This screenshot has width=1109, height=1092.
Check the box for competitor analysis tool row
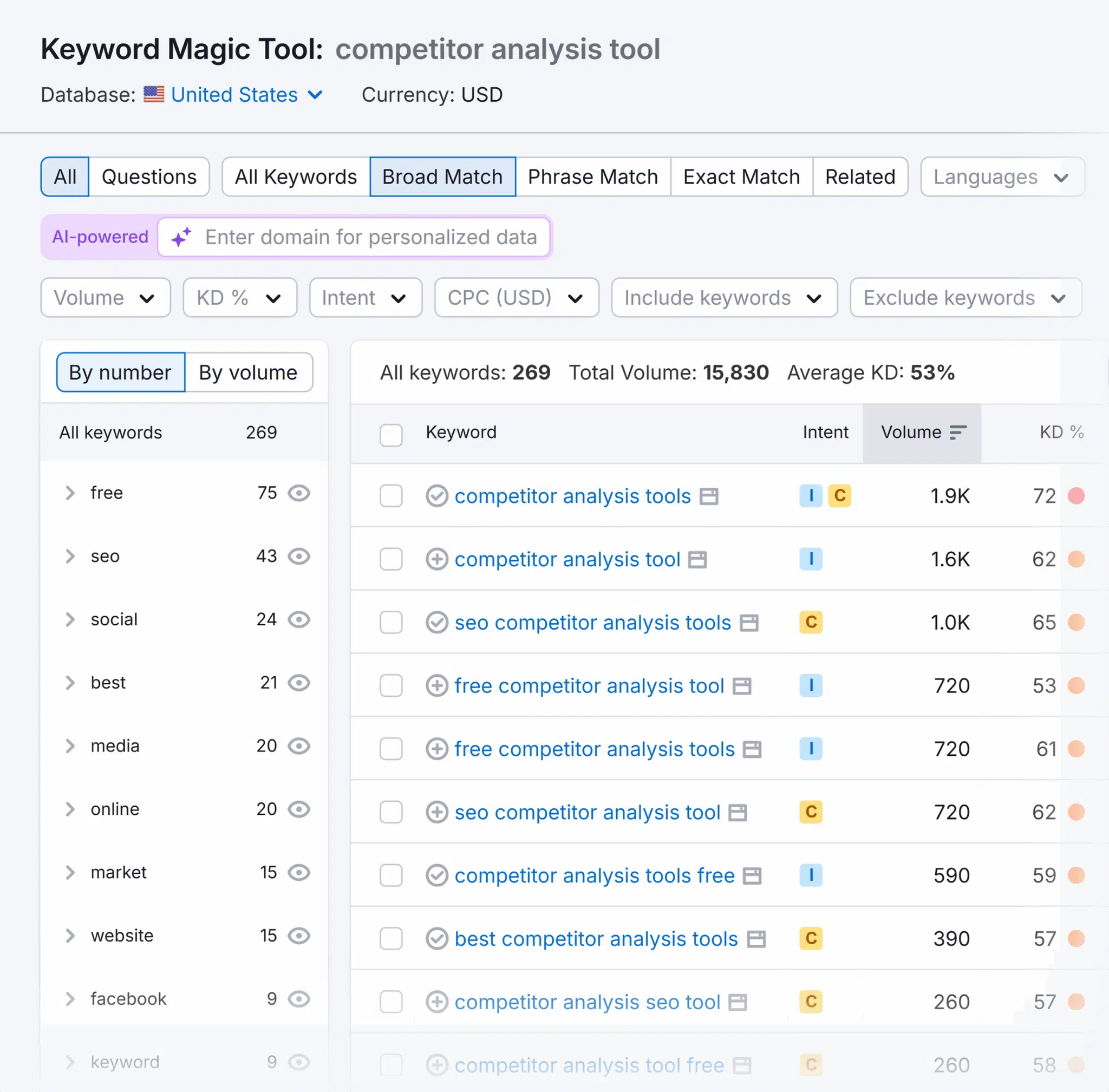[x=392, y=559]
